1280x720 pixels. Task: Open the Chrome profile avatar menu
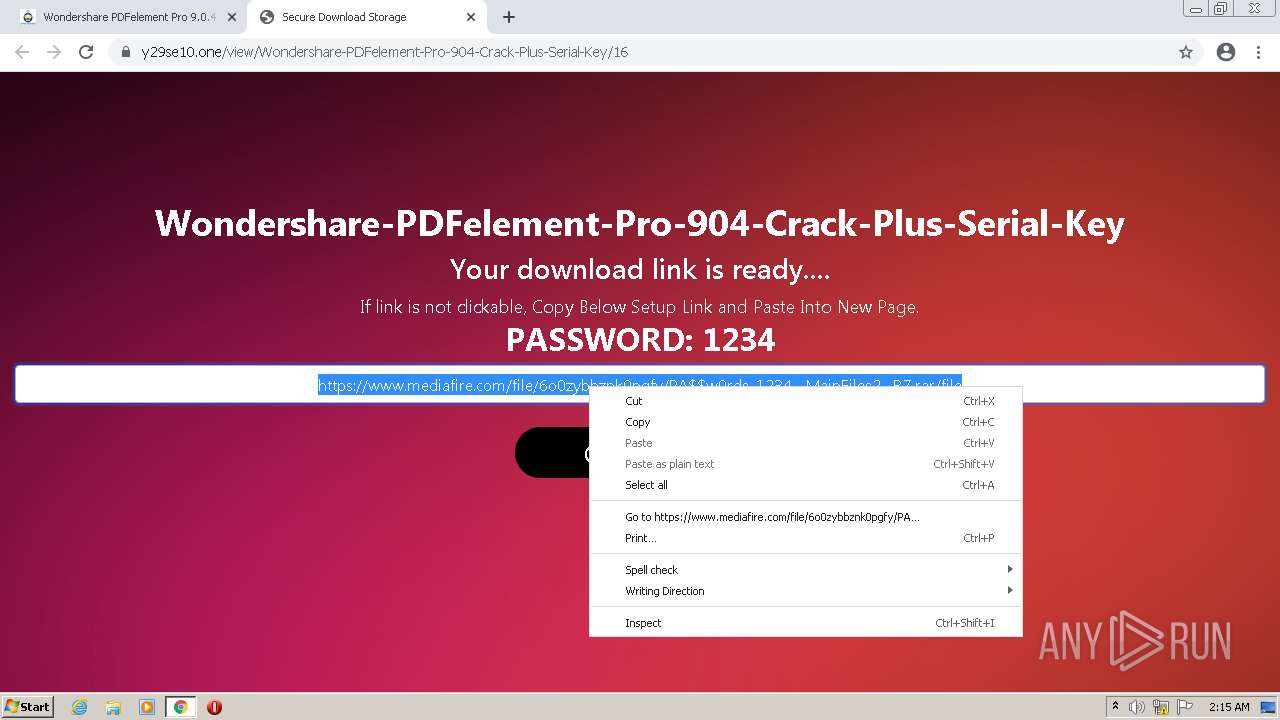click(x=1226, y=52)
